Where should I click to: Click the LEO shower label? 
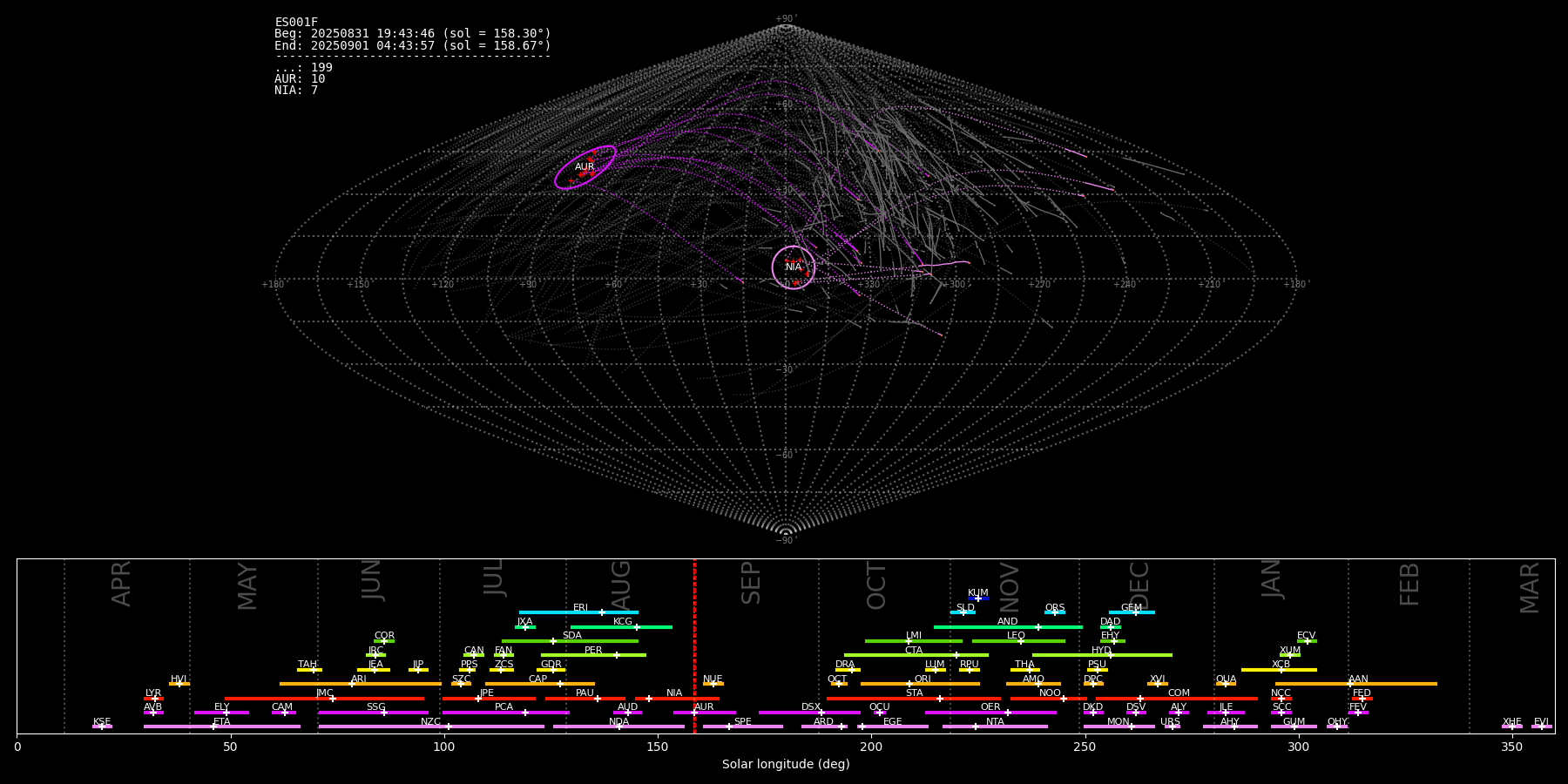point(1017,636)
